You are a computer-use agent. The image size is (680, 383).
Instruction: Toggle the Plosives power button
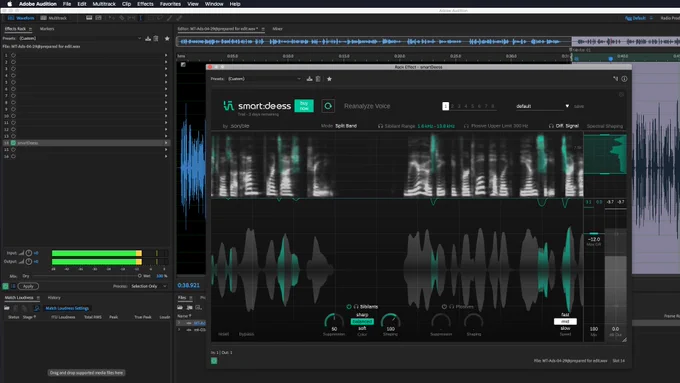(444, 306)
